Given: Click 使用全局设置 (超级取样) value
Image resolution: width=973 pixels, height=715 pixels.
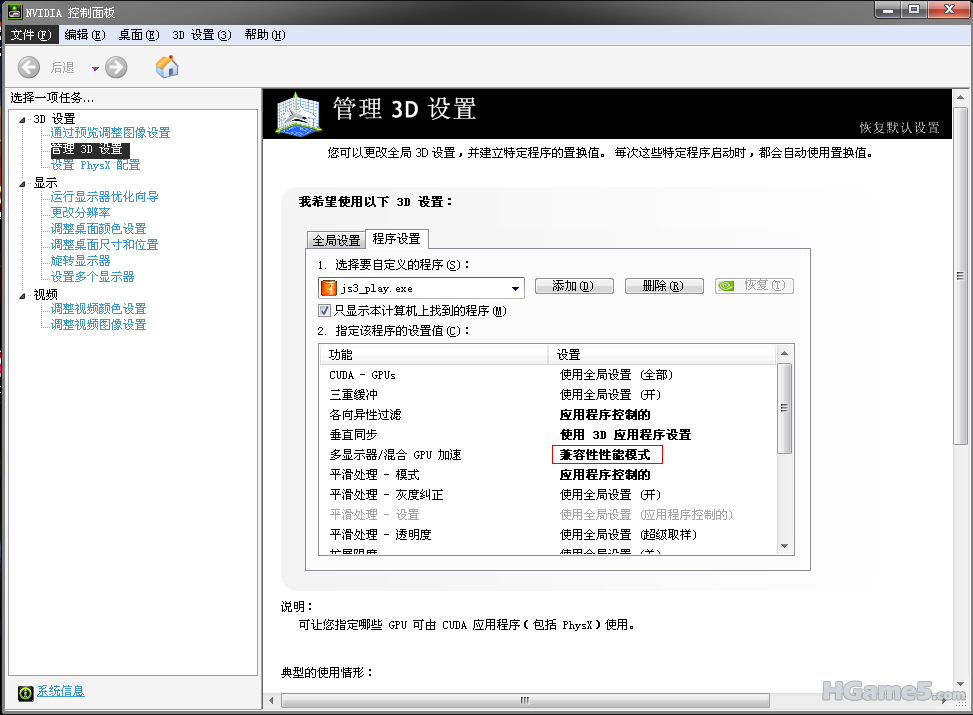Looking at the screenshot, I should (628, 534).
